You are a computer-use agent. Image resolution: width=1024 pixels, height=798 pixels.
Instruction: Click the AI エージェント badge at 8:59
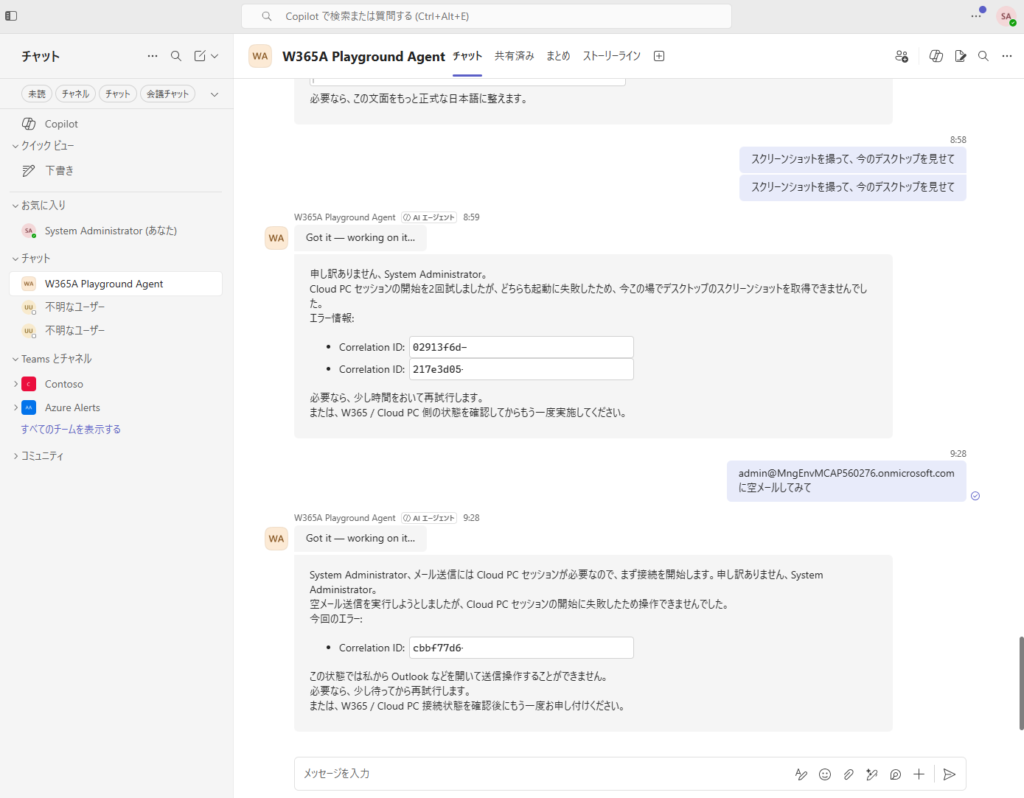point(429,217)
